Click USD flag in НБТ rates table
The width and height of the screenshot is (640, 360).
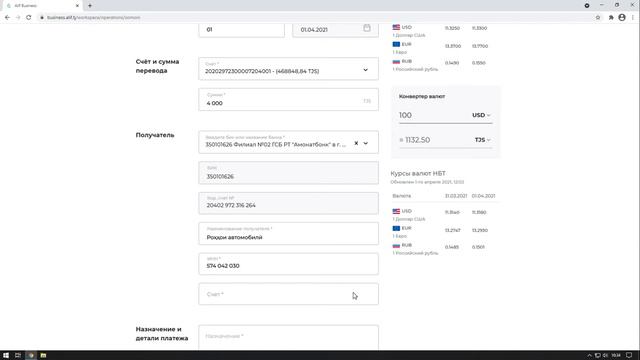click(396, 211)
